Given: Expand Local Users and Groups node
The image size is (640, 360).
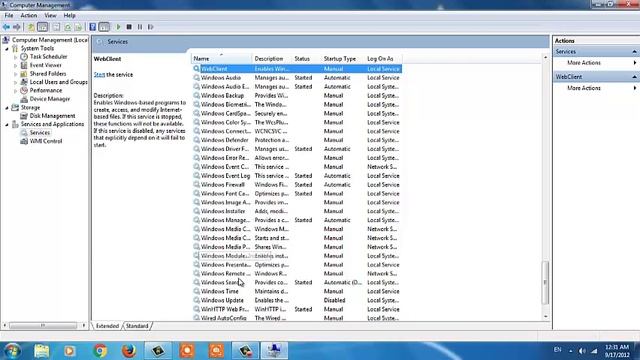Looking at the screenshot, I should pyautogui.click(x=16, y=82).
